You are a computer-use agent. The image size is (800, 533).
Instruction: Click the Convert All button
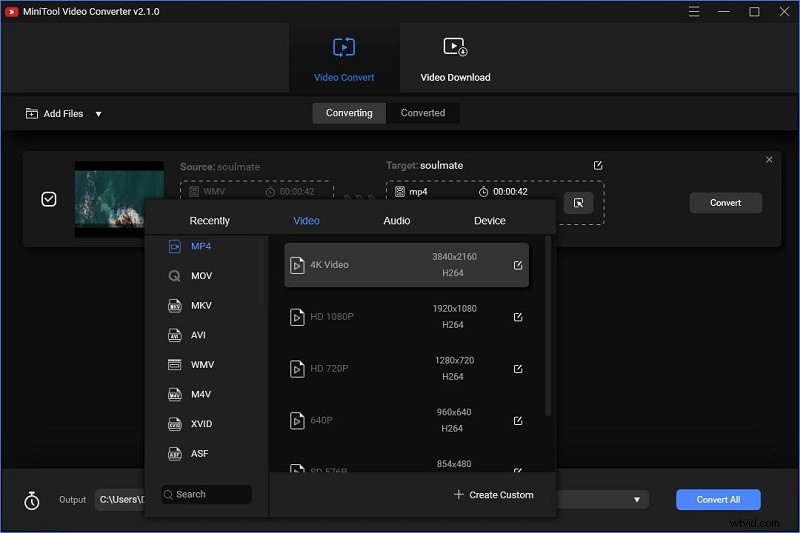[x=718, y=499]
